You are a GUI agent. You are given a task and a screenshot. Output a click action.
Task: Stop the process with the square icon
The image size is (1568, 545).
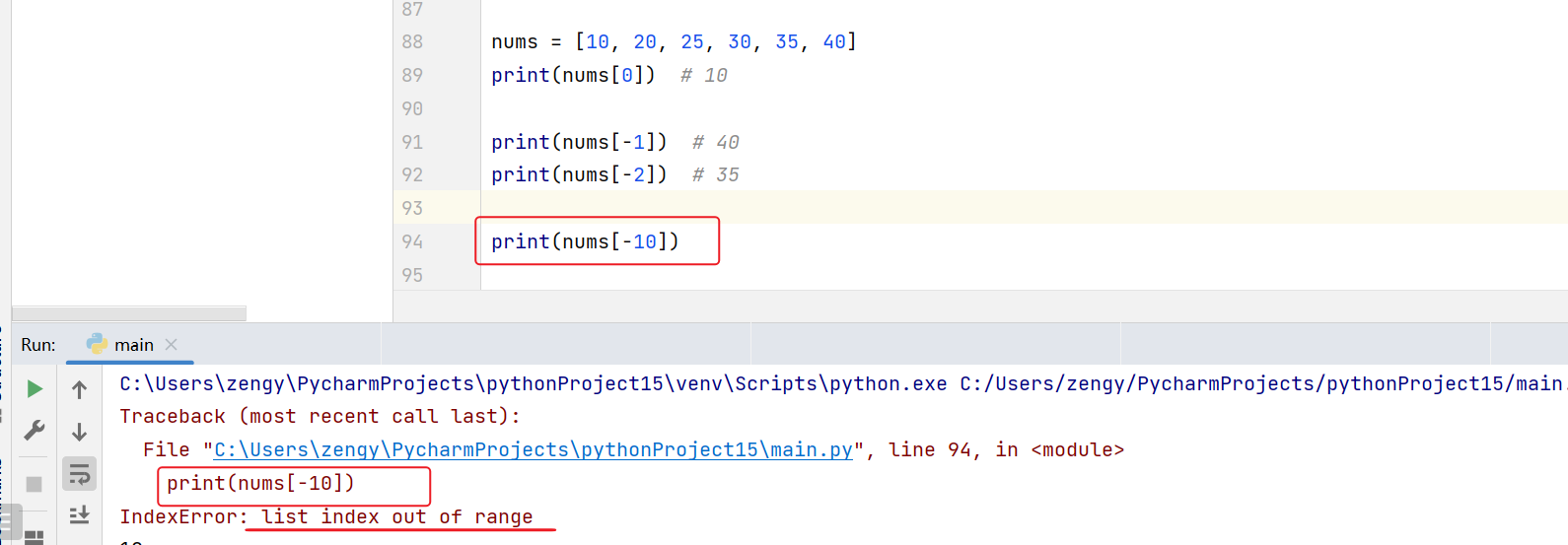[34, 484]
